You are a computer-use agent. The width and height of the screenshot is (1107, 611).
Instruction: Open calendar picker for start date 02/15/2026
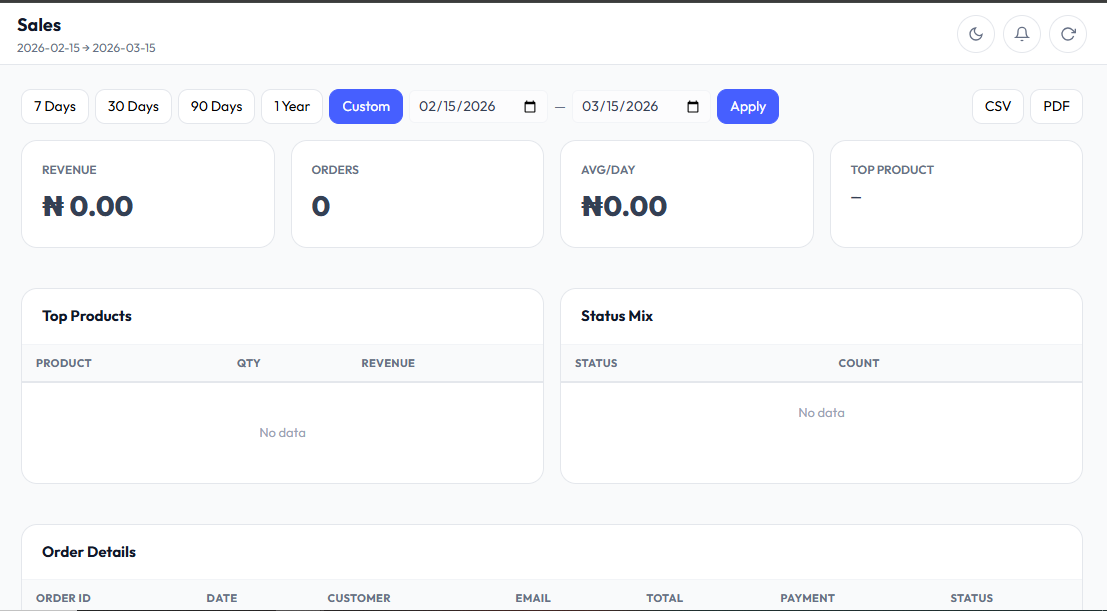[x=530, y=107]
